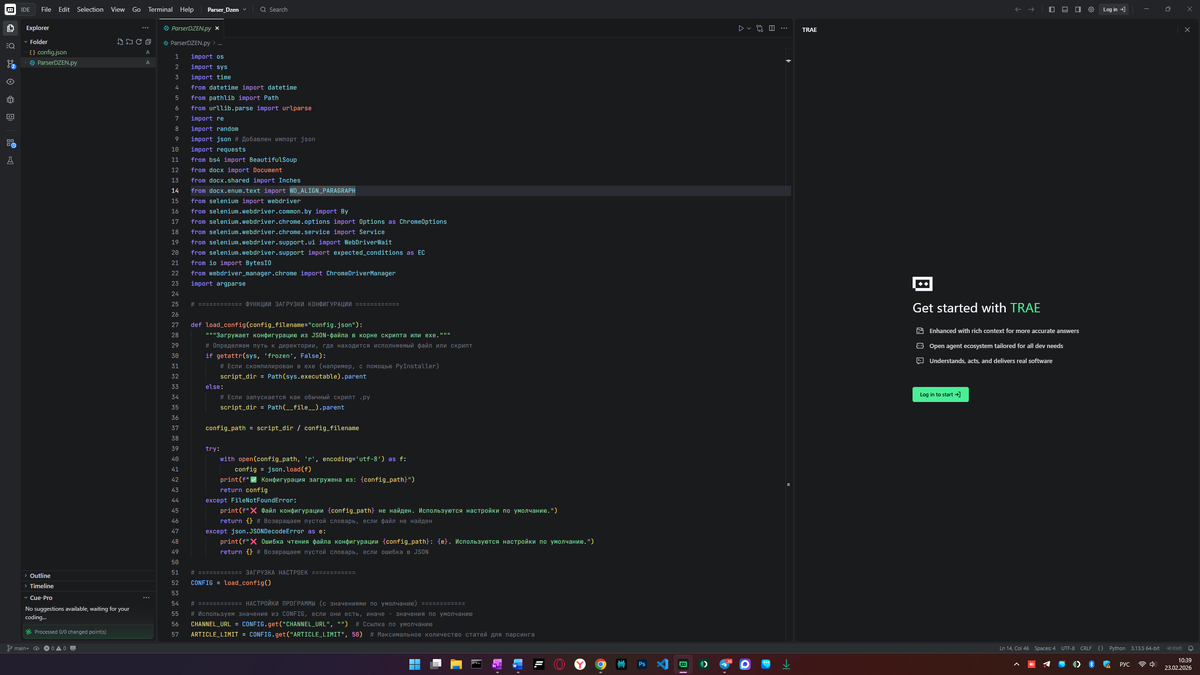
Task: Open the Go menu
Action: pyautogui.click(x=136, y=9)
